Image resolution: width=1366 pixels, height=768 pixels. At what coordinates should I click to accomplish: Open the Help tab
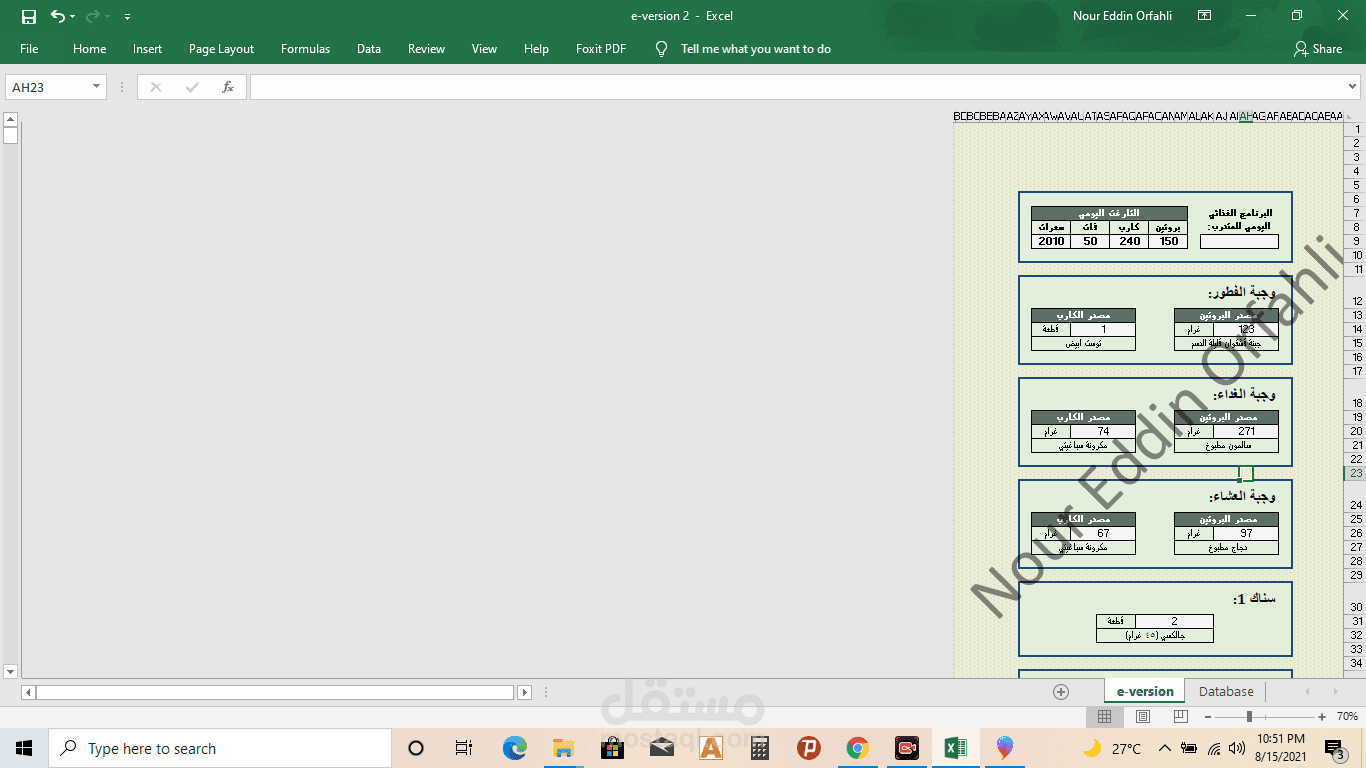(536, 49)
